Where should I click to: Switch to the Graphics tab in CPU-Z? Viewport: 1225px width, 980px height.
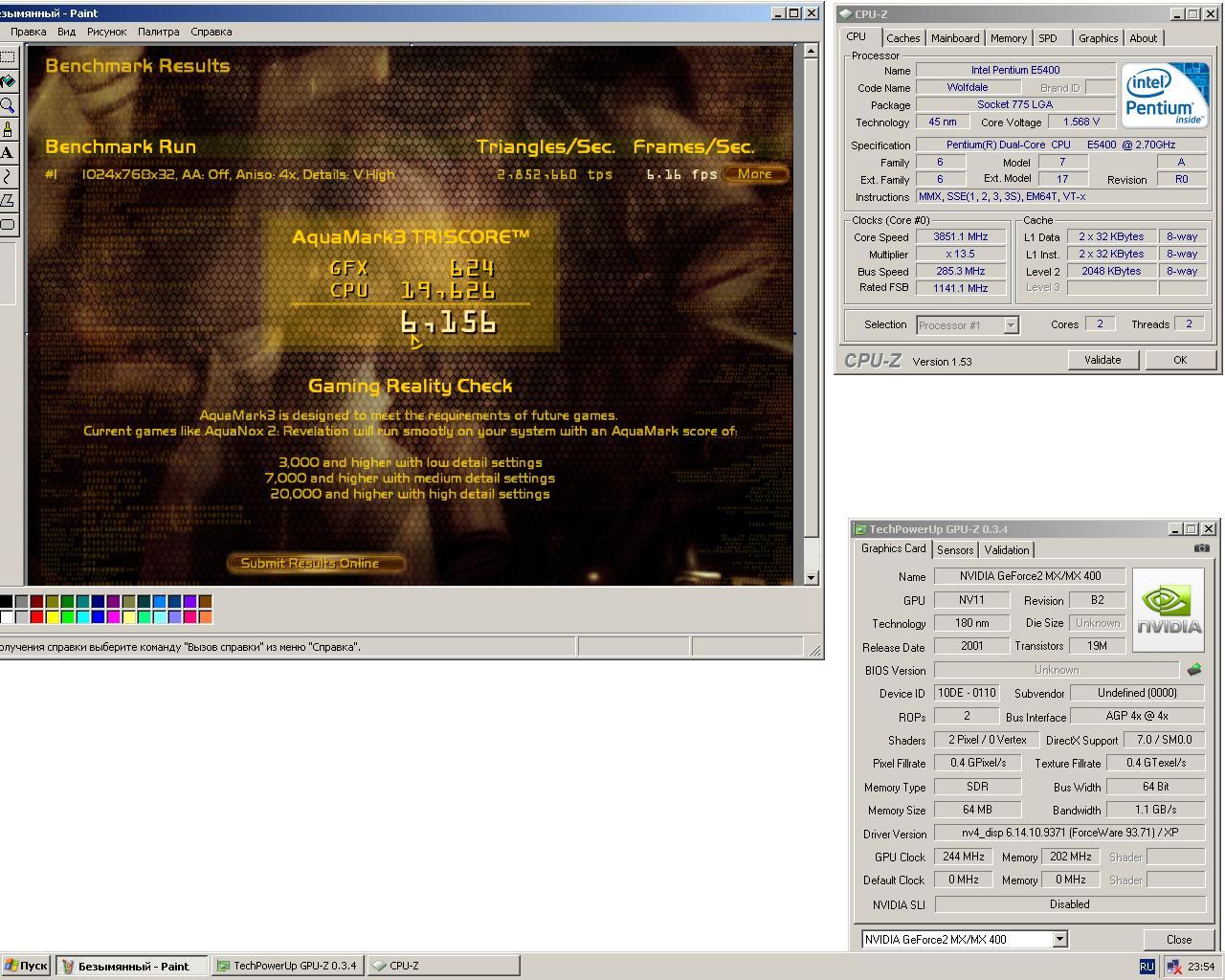tap(1098, 38)
